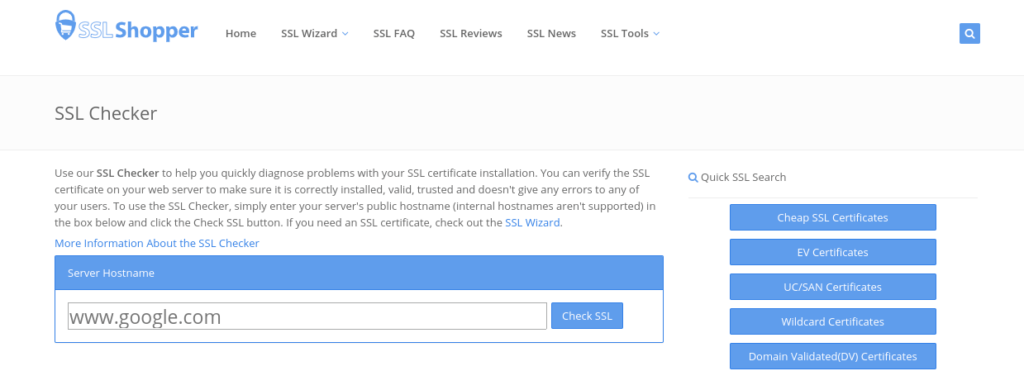Screen dimensions: 1024x371
Task: Select Cheap SSL Certificates button
Action: tap(833, 218)
